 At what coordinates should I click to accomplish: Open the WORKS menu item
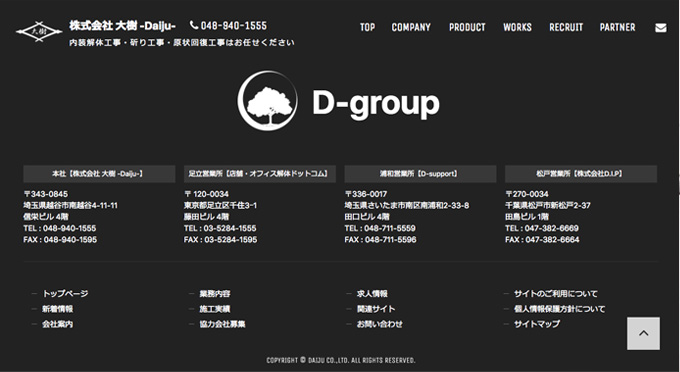[x=517, y=27]
